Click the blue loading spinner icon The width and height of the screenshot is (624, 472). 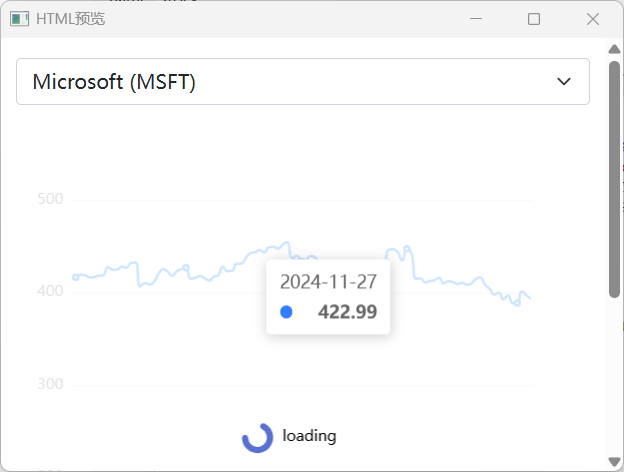pyautogui.click(x=257, y=438)
